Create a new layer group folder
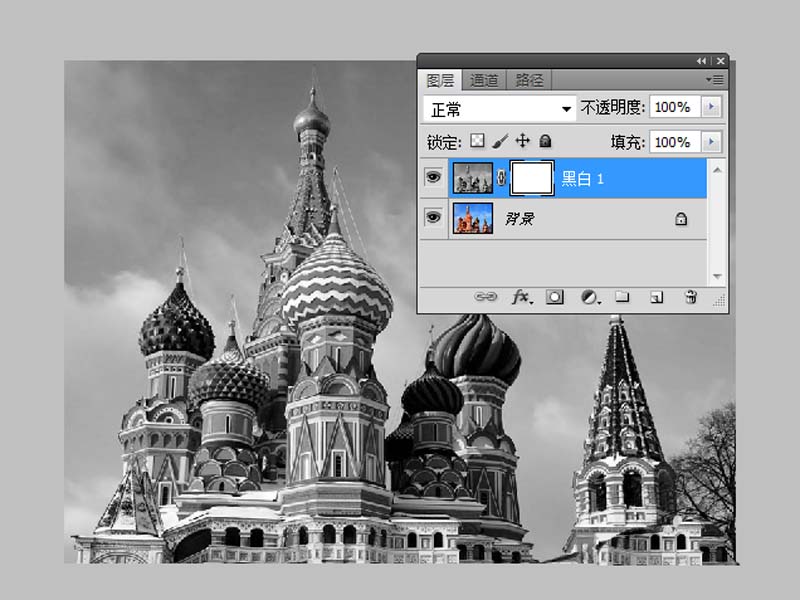Viewport: 800px width, 600px height. click(621, 297)
